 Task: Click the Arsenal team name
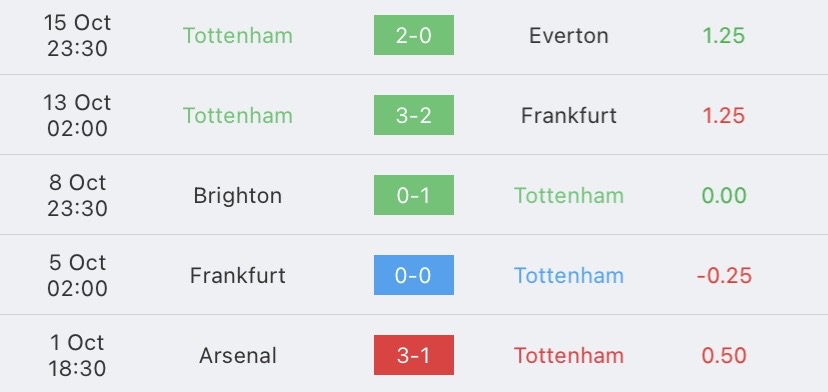coord(238,356)
